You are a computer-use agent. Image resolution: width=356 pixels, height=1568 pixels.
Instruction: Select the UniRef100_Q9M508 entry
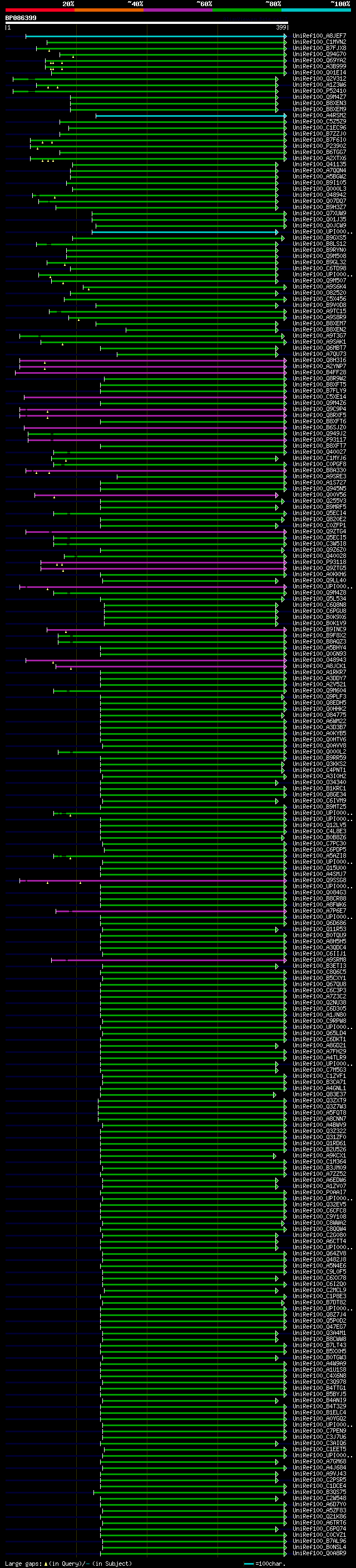coord(319,256)
